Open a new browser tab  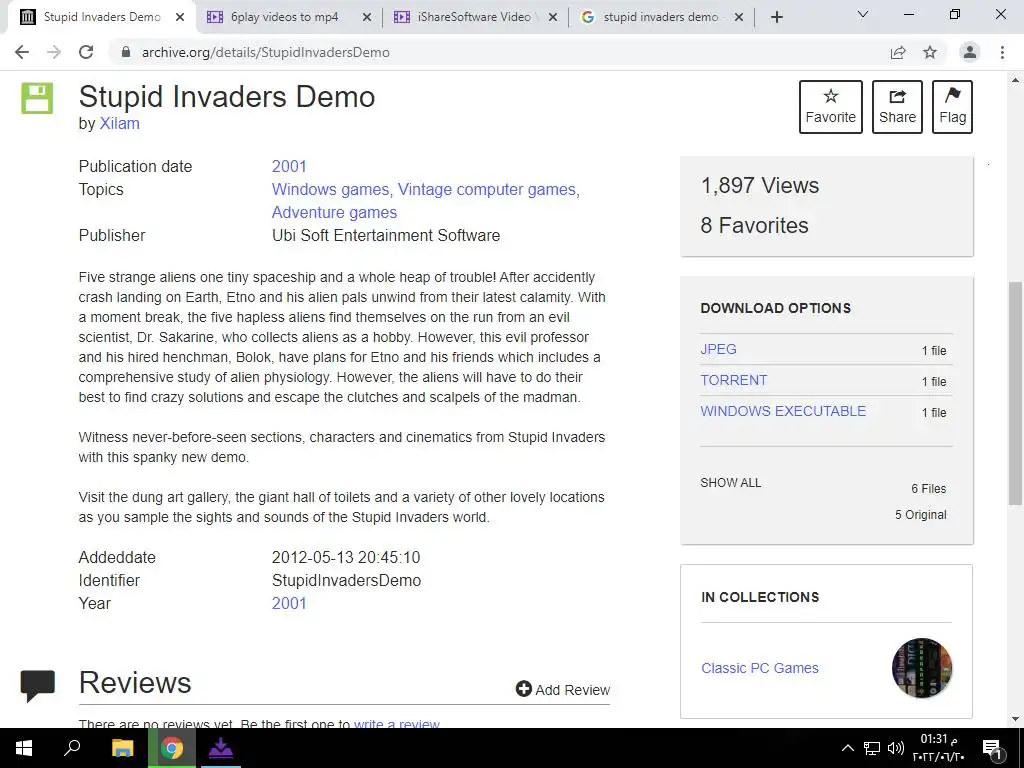(x=776, y=17)
